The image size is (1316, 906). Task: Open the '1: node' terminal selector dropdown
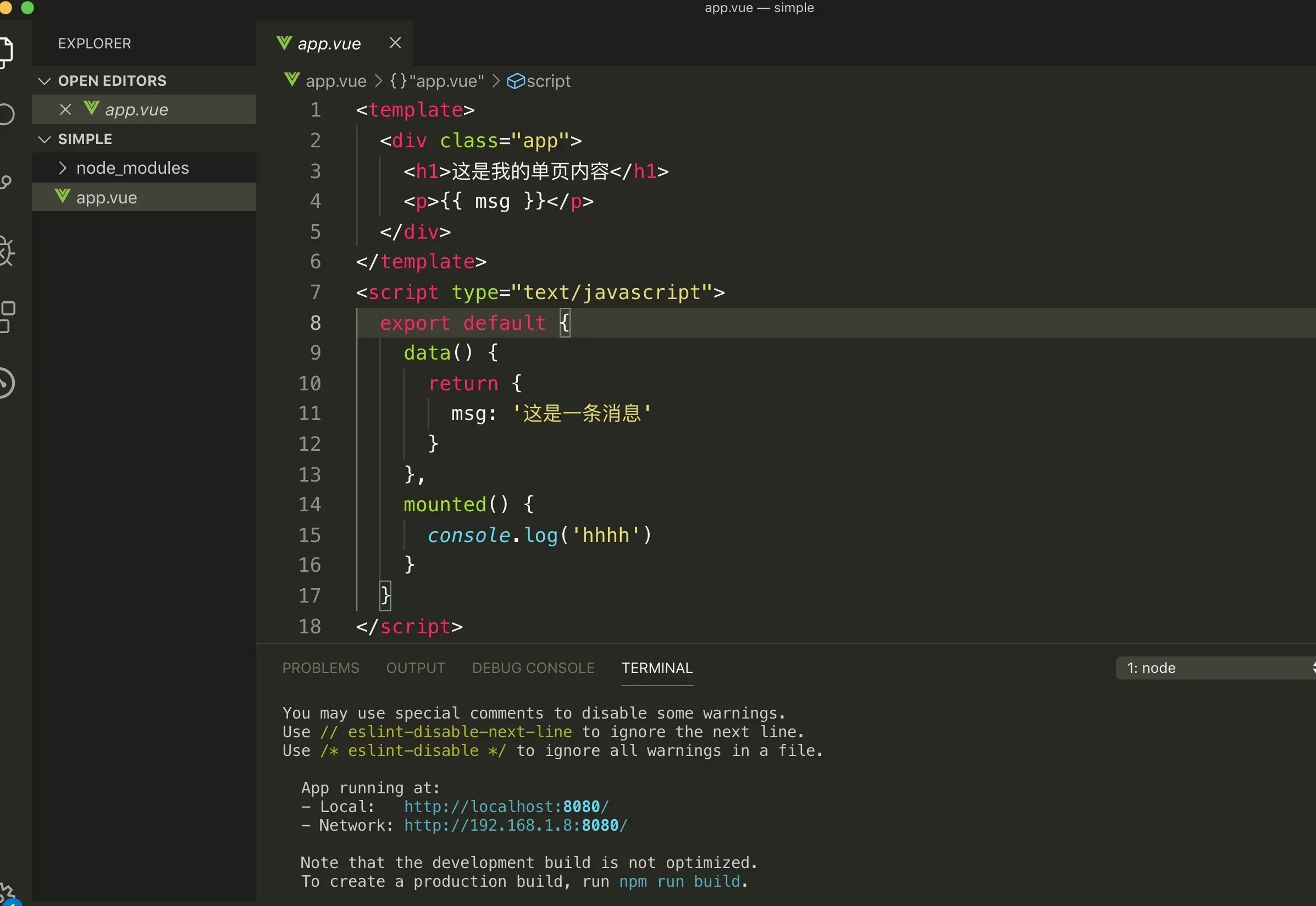click(x=1215, y=668)
